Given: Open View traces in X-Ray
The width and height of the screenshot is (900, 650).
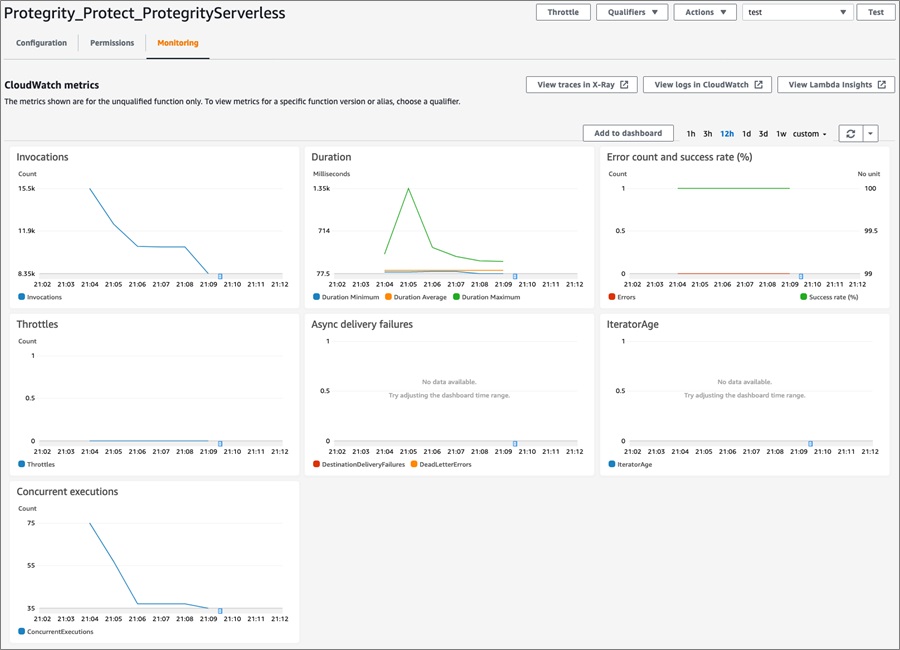Looking at the screenshot, I should 581,84.
